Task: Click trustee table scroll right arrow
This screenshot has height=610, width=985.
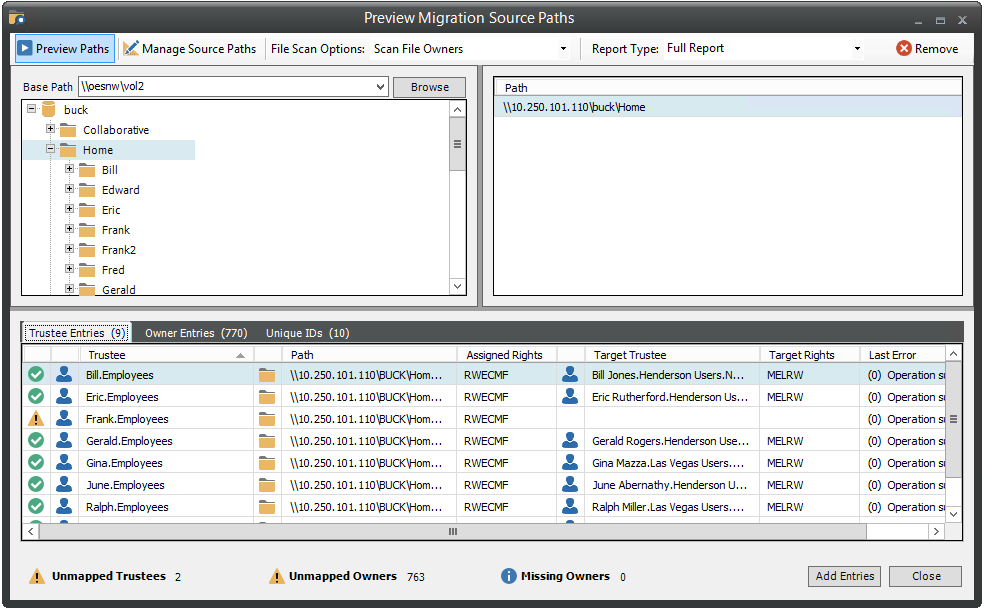Action: point(936,531)
